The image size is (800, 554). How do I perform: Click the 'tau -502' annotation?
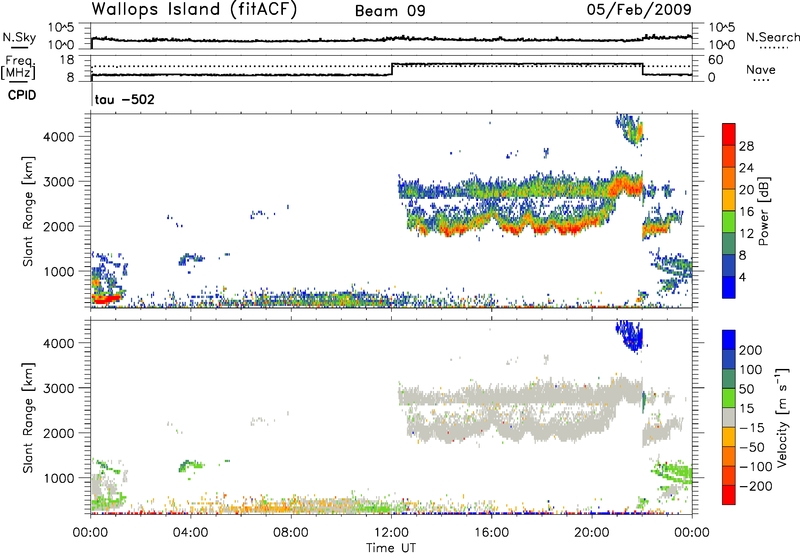tap(124, 99)
